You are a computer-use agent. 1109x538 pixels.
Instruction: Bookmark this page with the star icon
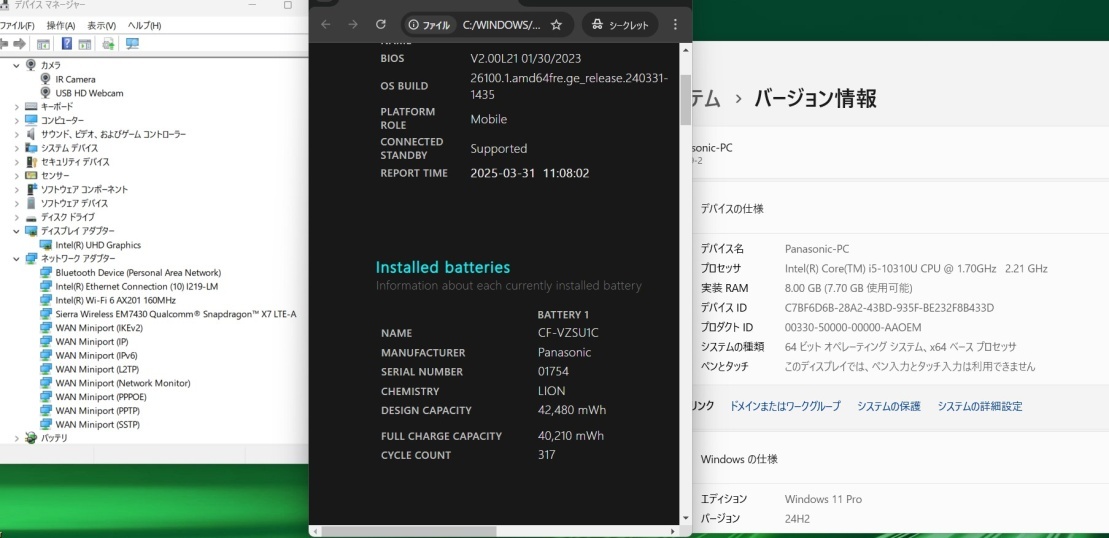pyautogui.click(x=556, y=24)
